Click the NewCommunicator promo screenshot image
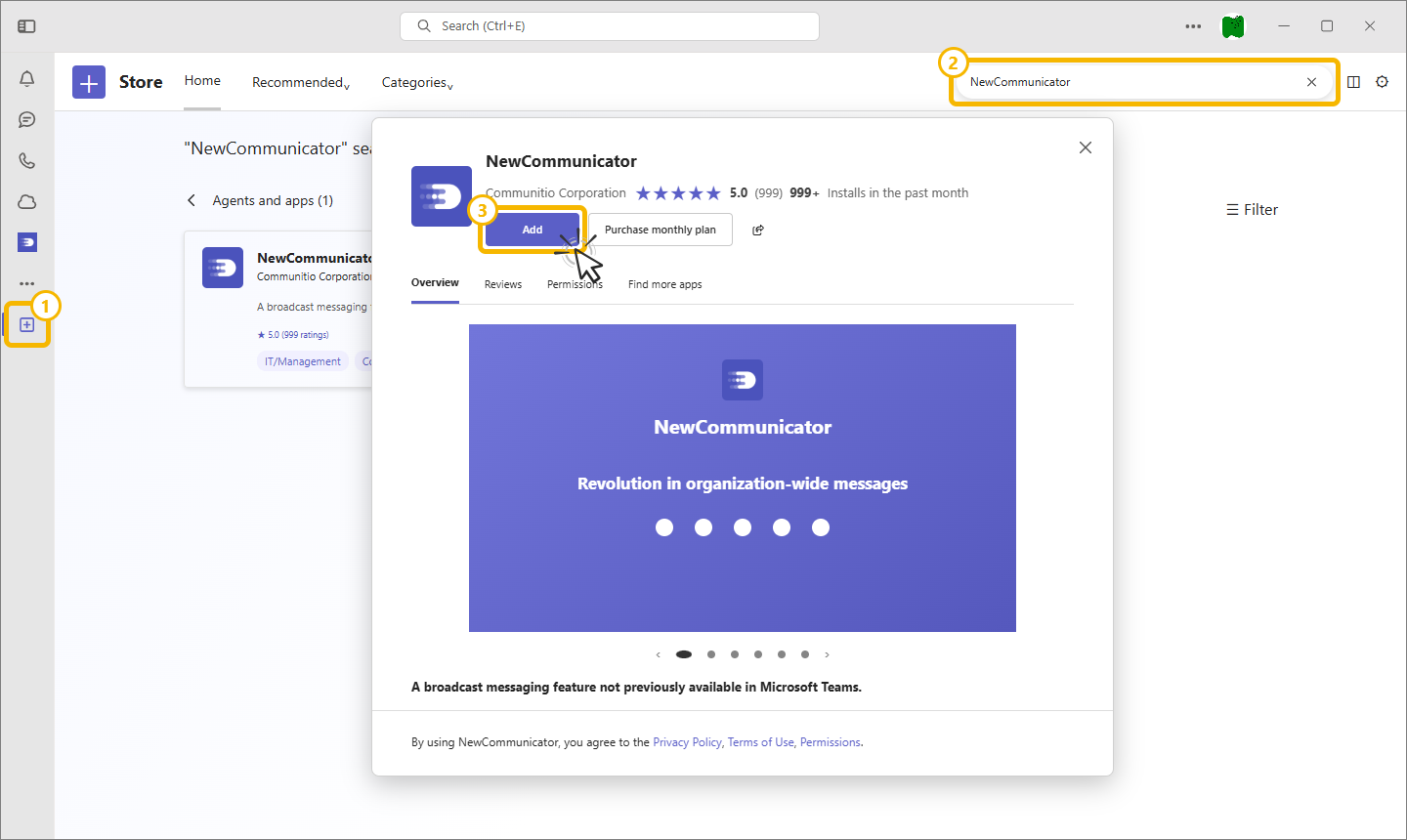This screenshot has width=1407, height=840. (x=743, y=479)
